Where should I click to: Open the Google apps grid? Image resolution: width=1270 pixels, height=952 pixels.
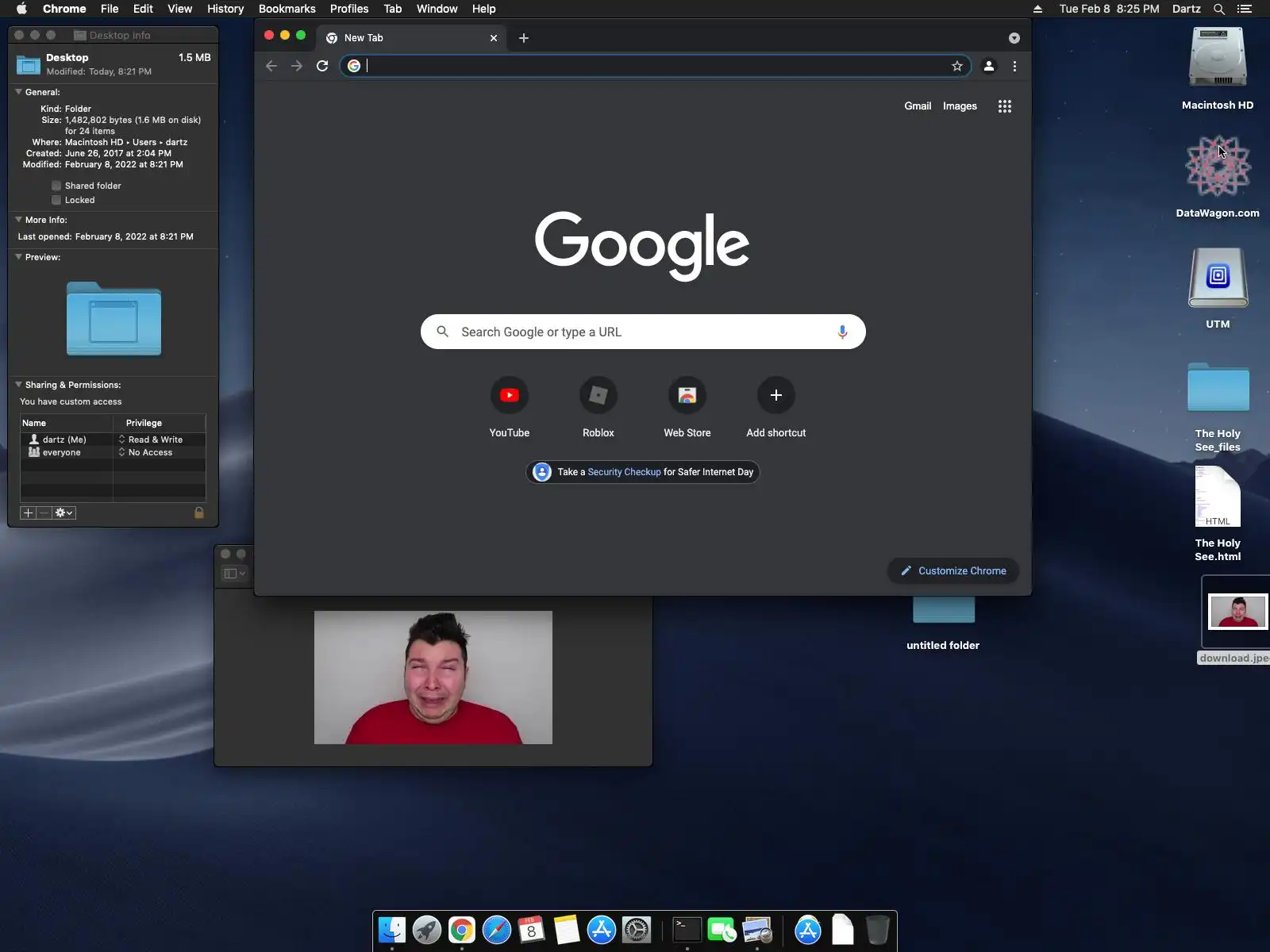[x=1005, y=106]
